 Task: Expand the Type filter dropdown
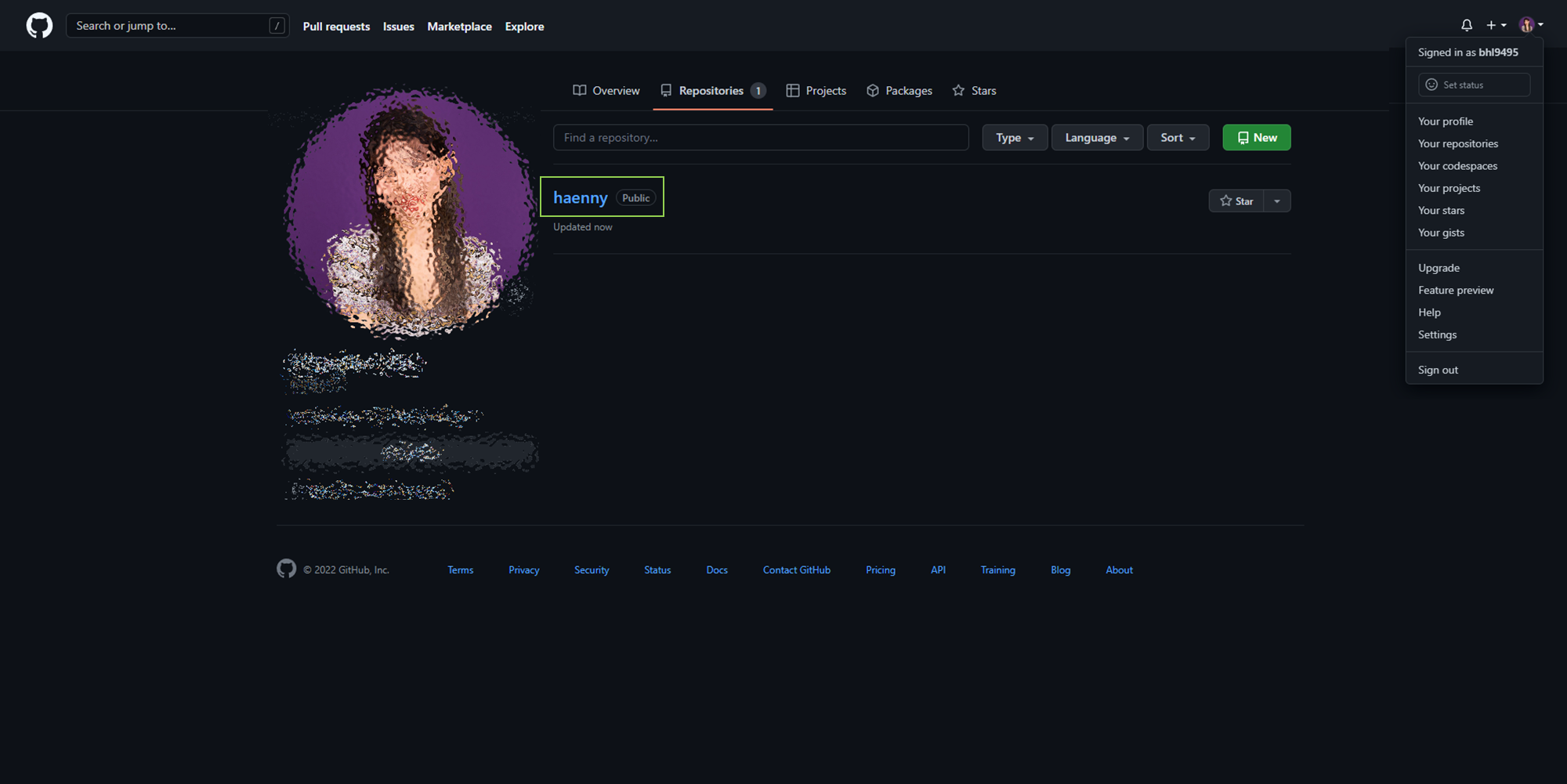click(1015, 137)
